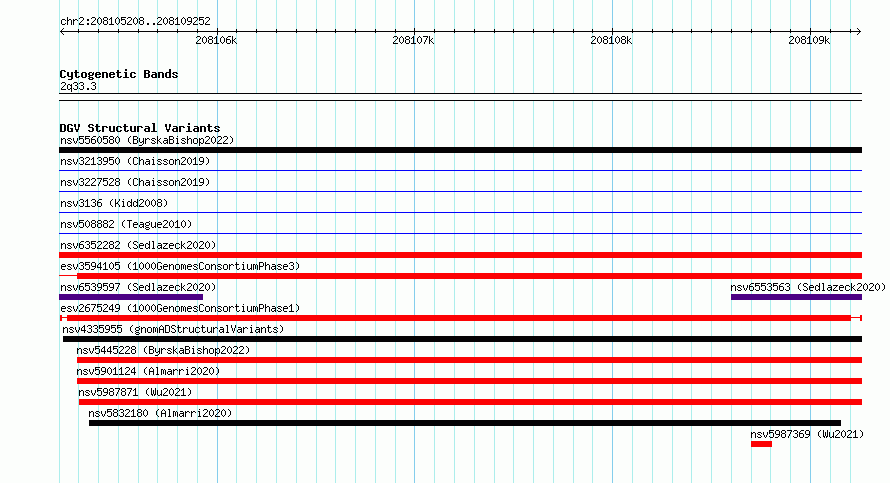Click the DGV Structural Variants track title
Image resolution: width=890 pixels, height=483 pixels.
140,128
